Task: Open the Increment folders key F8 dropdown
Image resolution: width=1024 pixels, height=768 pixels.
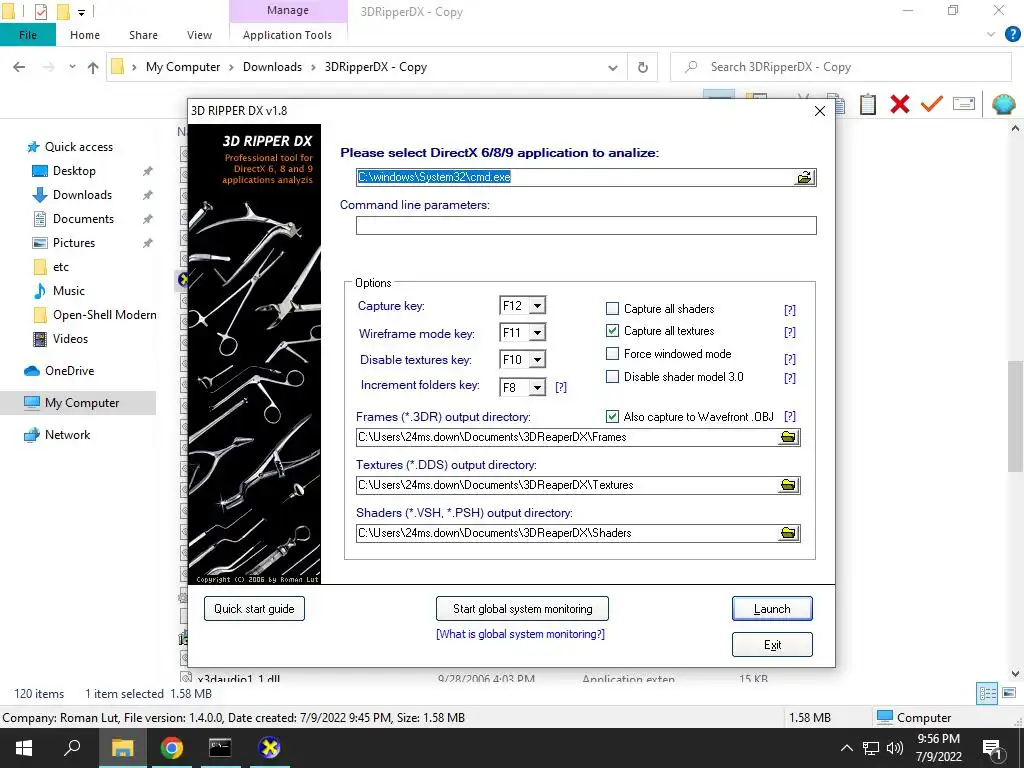Action: (x=537, y=387)
